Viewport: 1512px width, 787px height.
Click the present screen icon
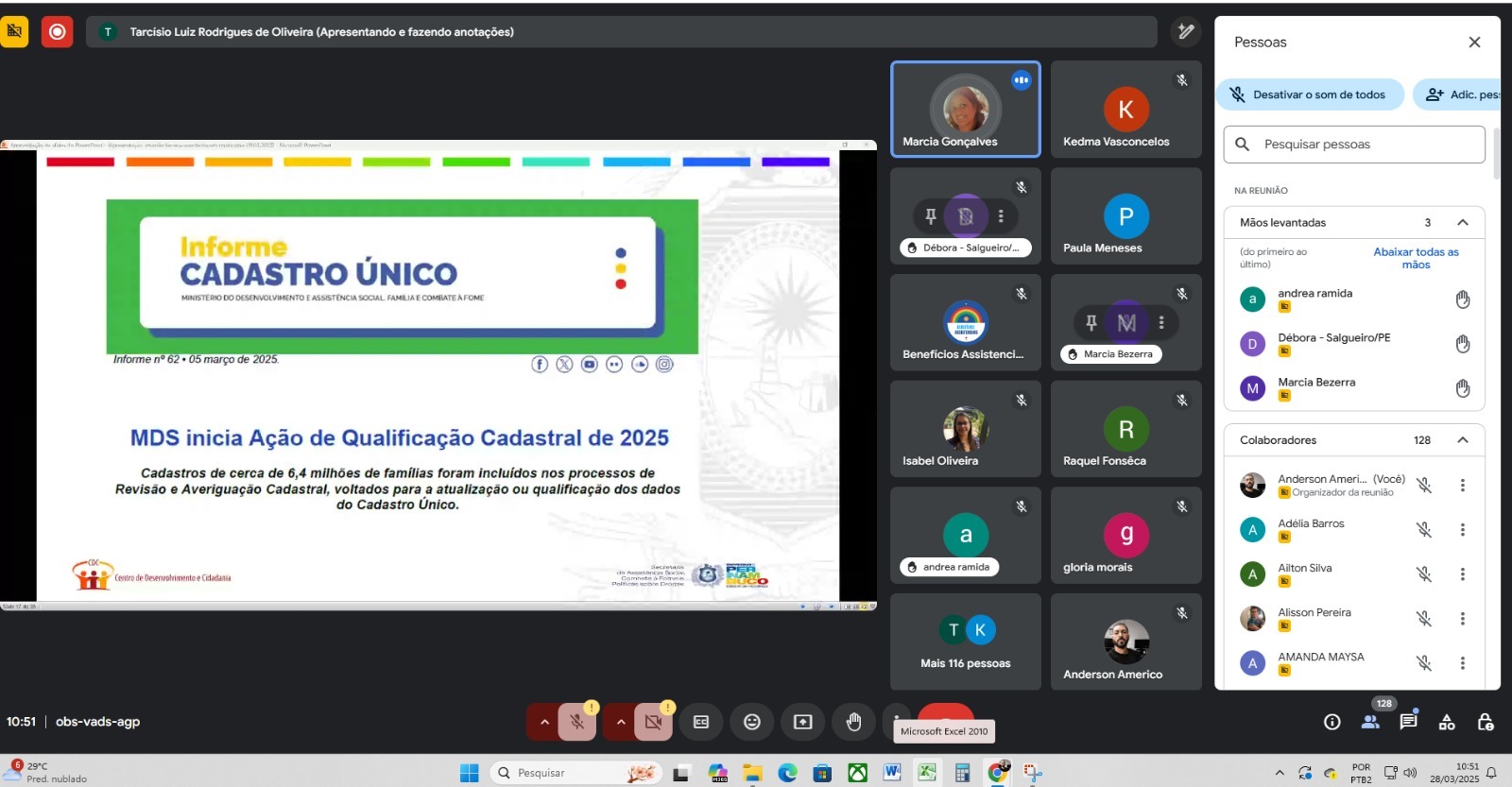[802, 722]
